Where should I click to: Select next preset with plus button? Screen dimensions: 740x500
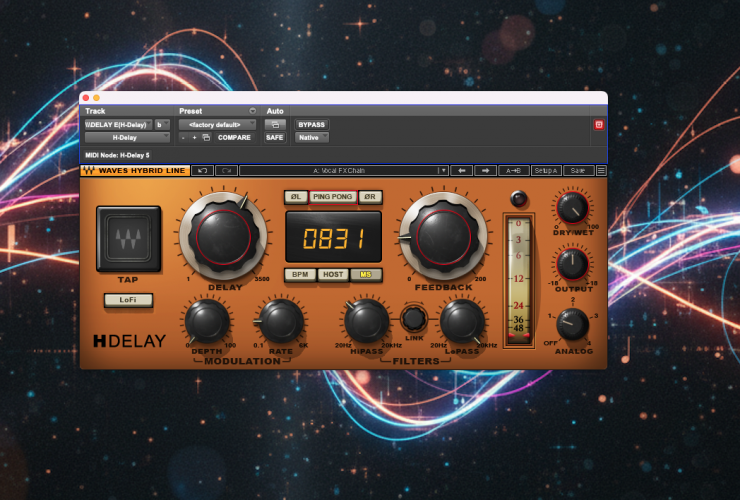pos(194,137)
